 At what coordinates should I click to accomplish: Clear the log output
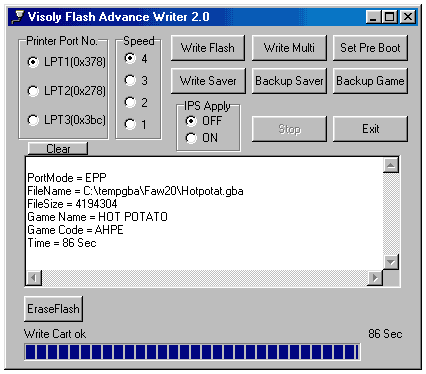pos(58,149)
